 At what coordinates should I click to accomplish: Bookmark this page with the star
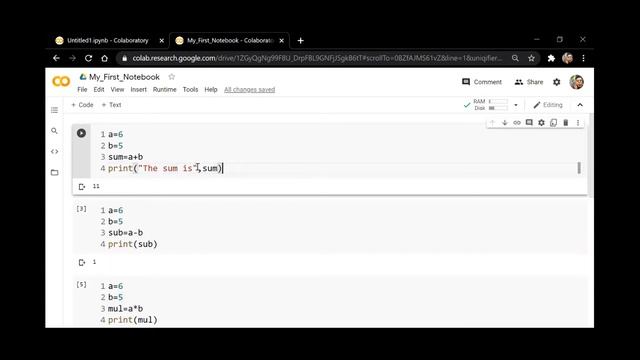tap(531, 58)
